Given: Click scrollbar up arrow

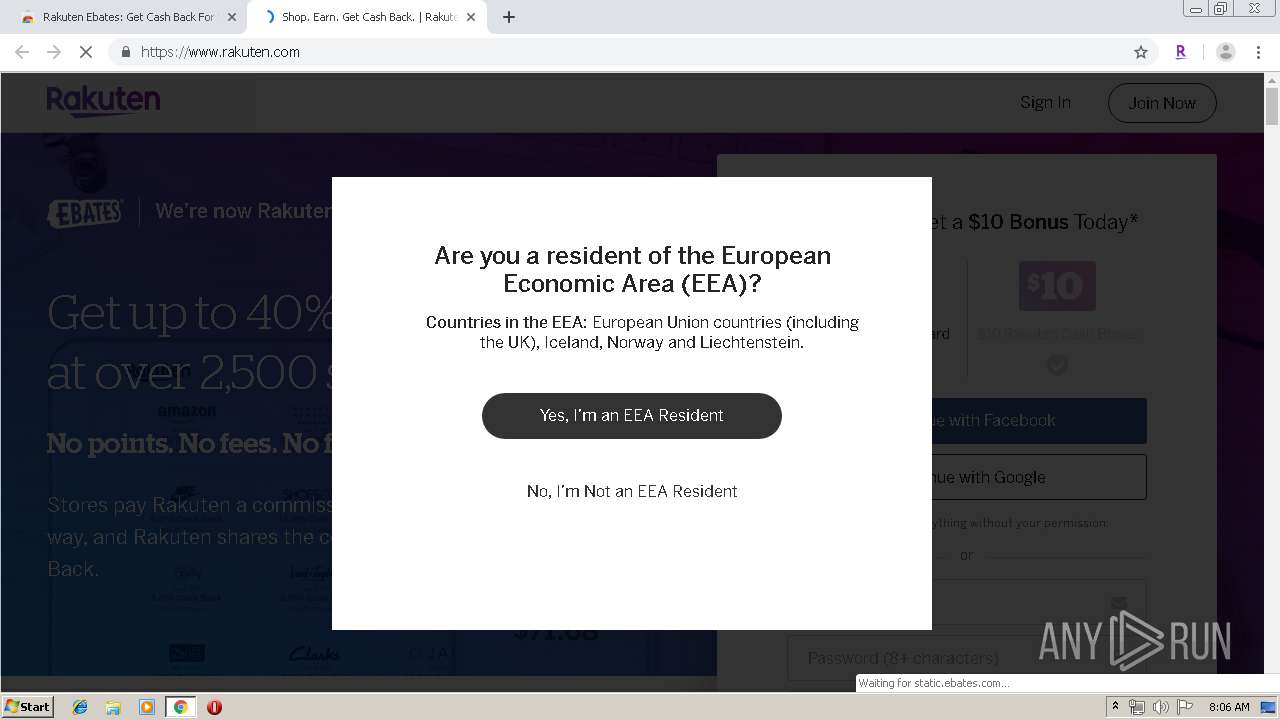Looking at the screenshot, I should point(1272,80).
